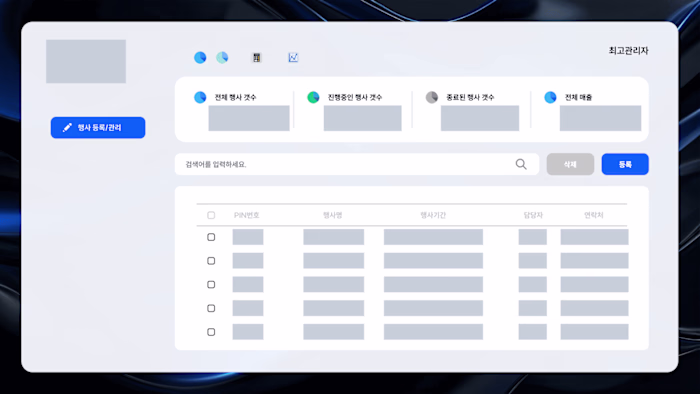700x394 pixels.
Task: Click the 연락처 column header
Action: pos(594,215)
